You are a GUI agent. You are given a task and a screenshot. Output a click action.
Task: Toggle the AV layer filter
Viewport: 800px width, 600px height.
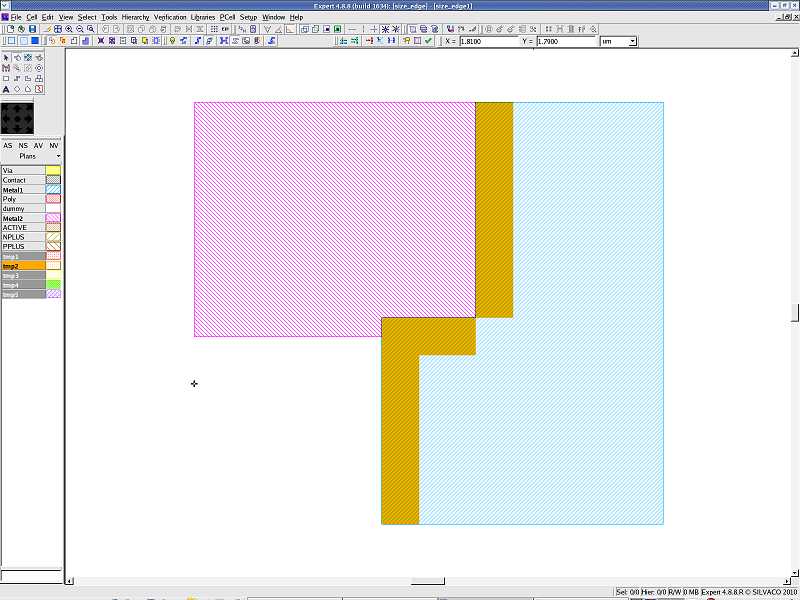(x=38, y=146)
